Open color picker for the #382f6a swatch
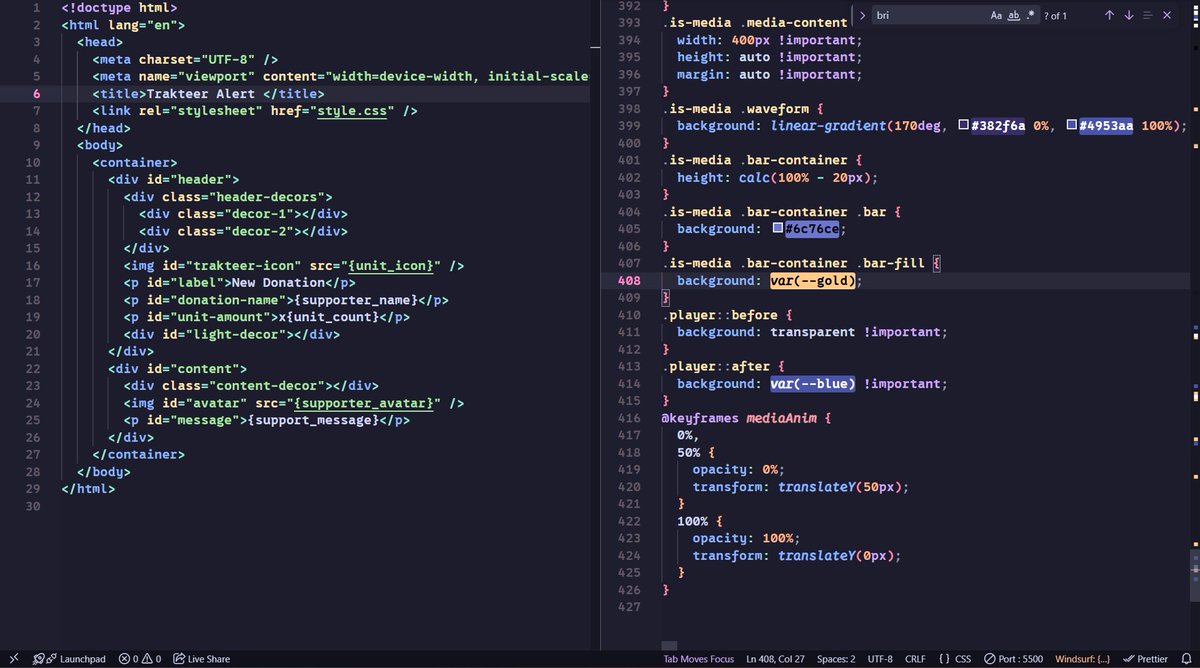The height and width of the screenshot is (668, 1200). click(x=964, y=126)
